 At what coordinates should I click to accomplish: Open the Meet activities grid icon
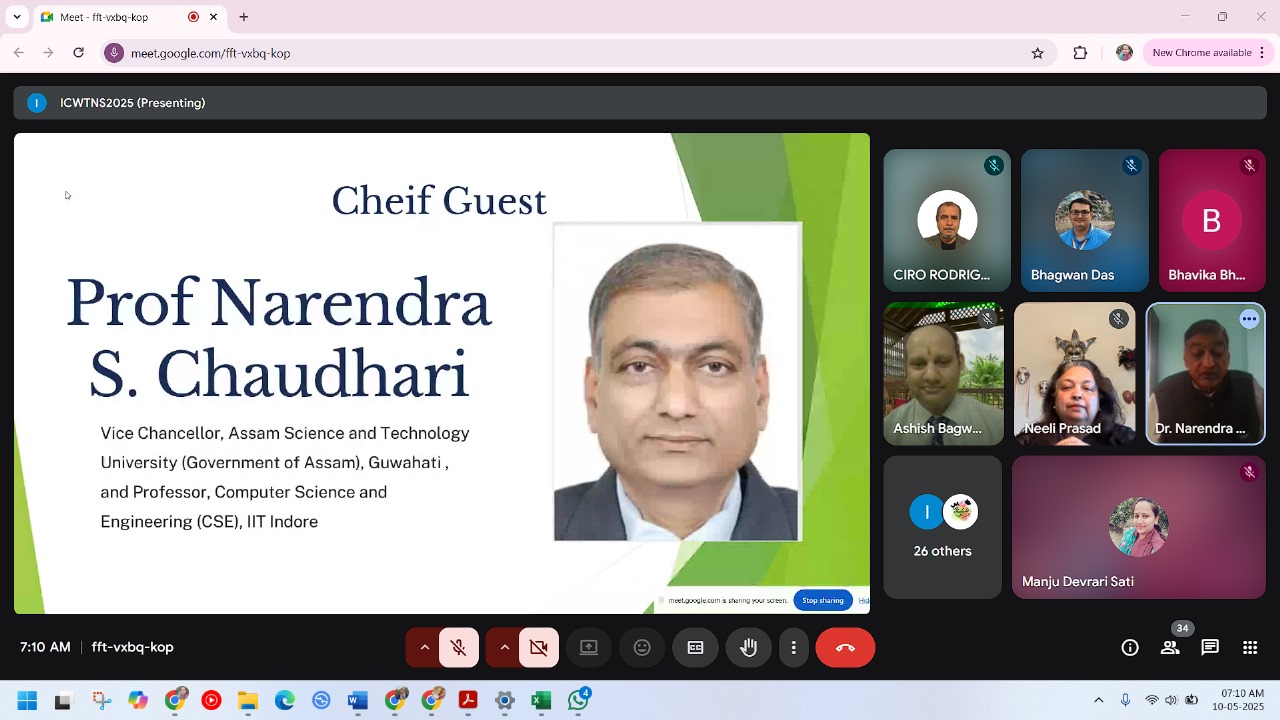click(1250, 648)
